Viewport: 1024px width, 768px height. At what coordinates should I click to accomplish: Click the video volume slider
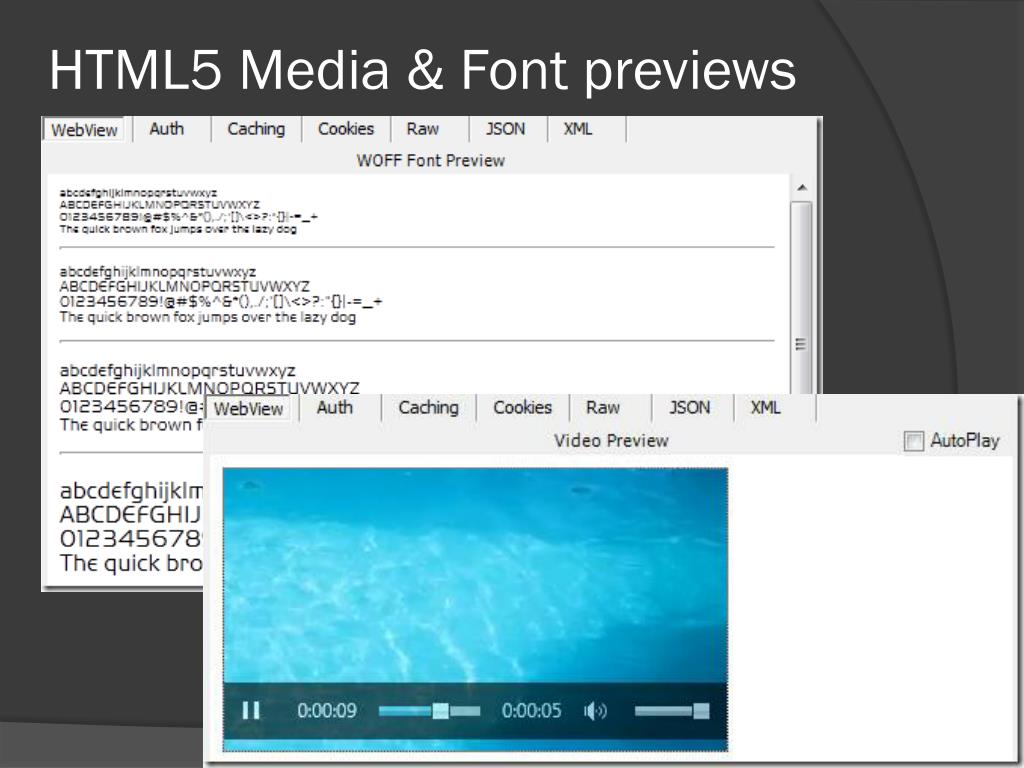(x=671, y=711)
